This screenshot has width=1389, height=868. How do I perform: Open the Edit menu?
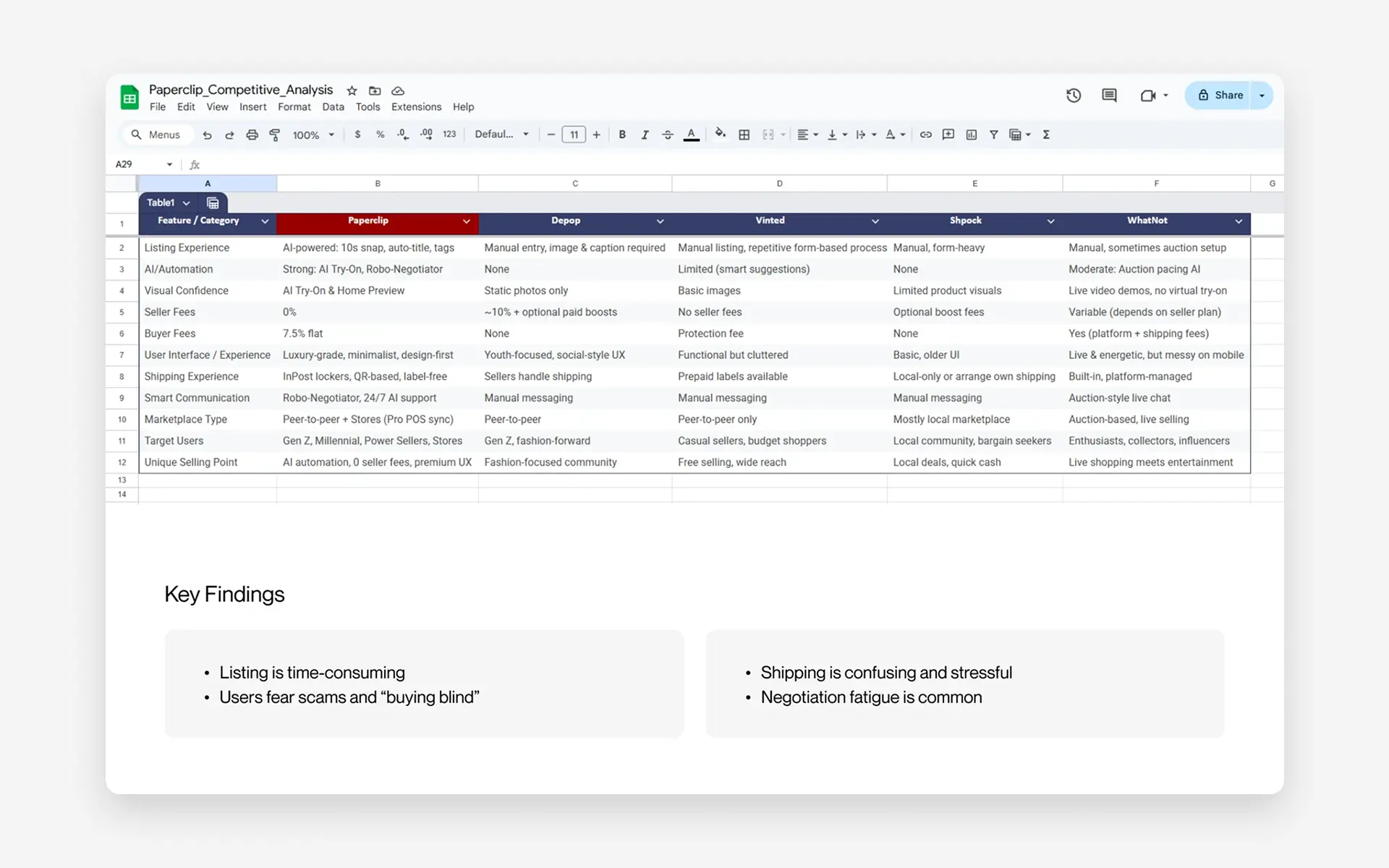186,107
